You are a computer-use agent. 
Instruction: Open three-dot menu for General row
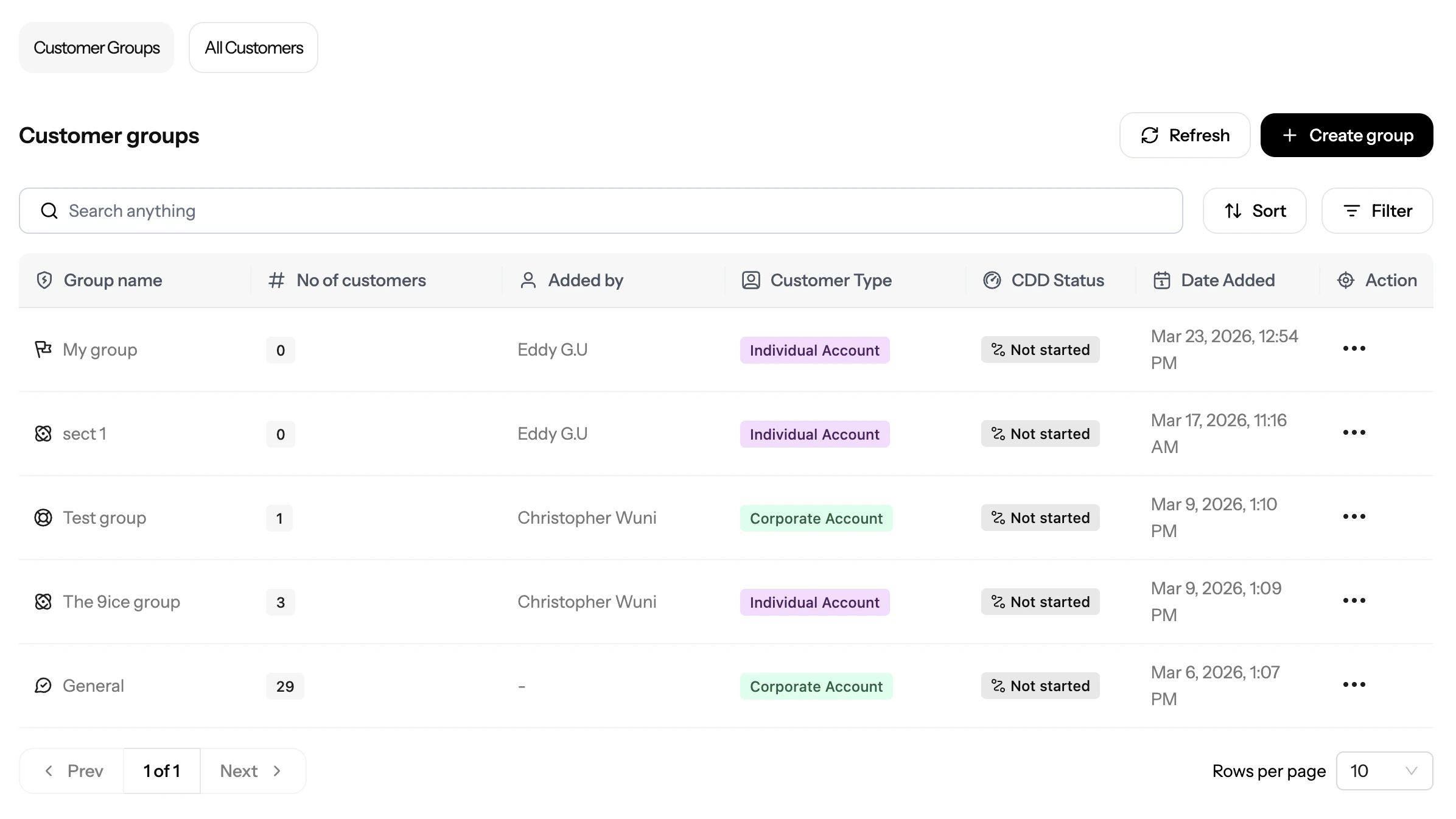pyautogui.click(x=1354, y=685)
